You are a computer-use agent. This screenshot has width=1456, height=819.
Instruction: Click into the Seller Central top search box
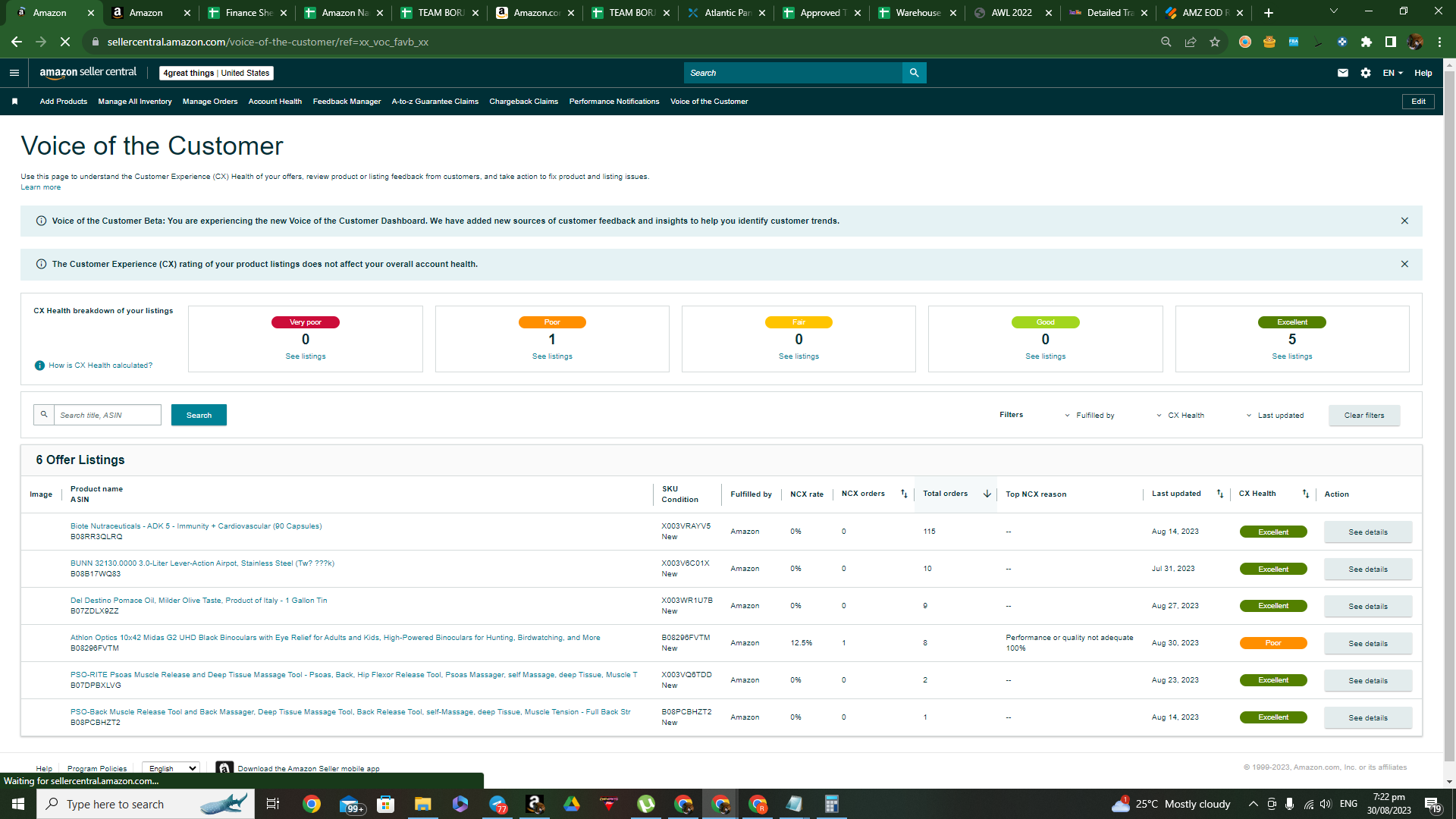tap(793, 73)
